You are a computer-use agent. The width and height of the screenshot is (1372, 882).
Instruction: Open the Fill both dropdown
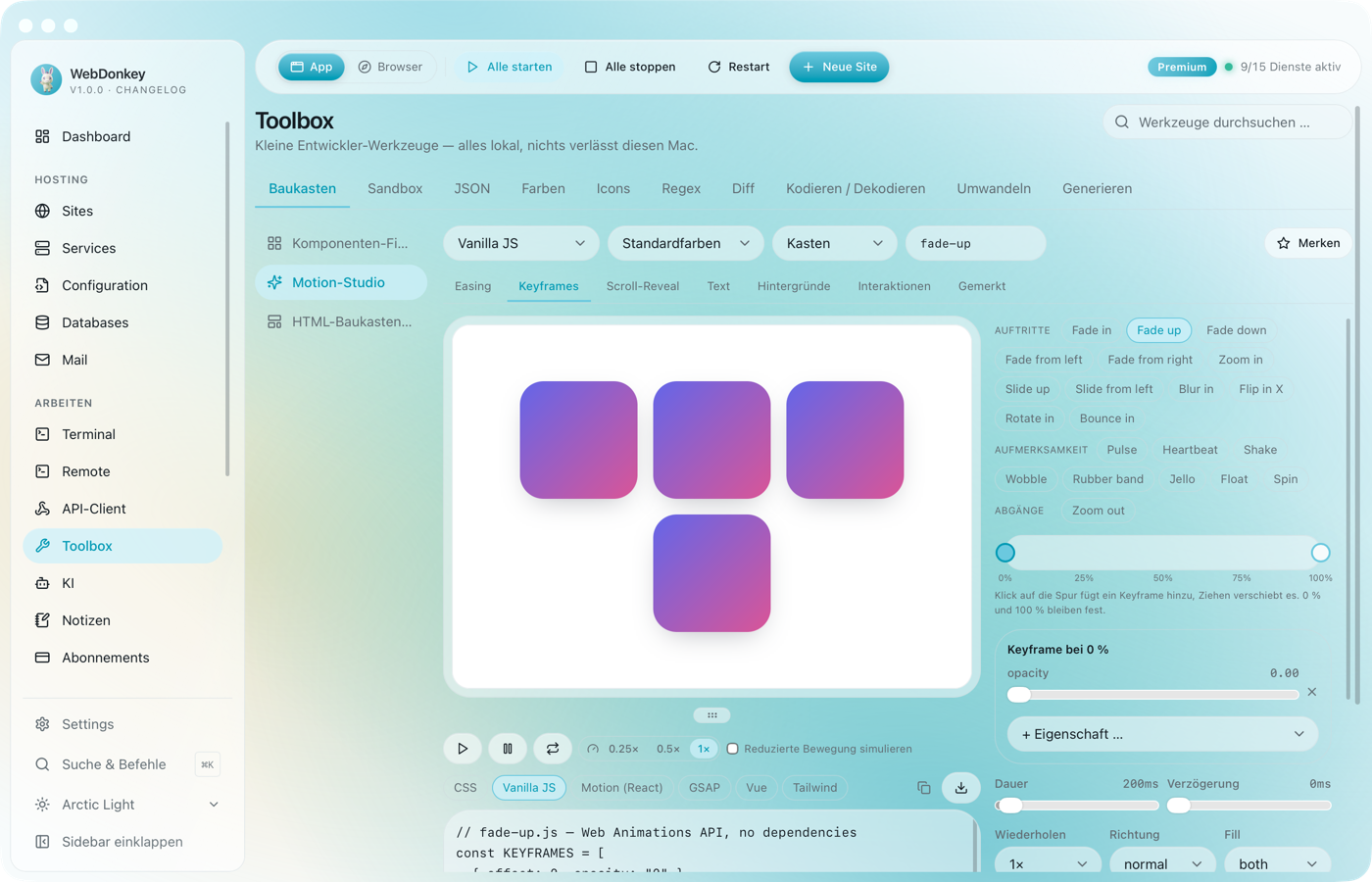click(1277, 863)
